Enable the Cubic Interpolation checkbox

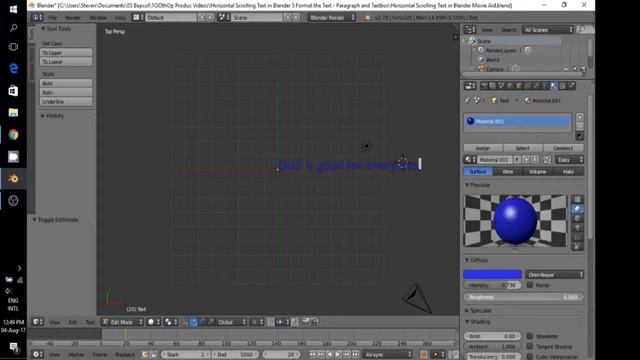click(530, 356)
